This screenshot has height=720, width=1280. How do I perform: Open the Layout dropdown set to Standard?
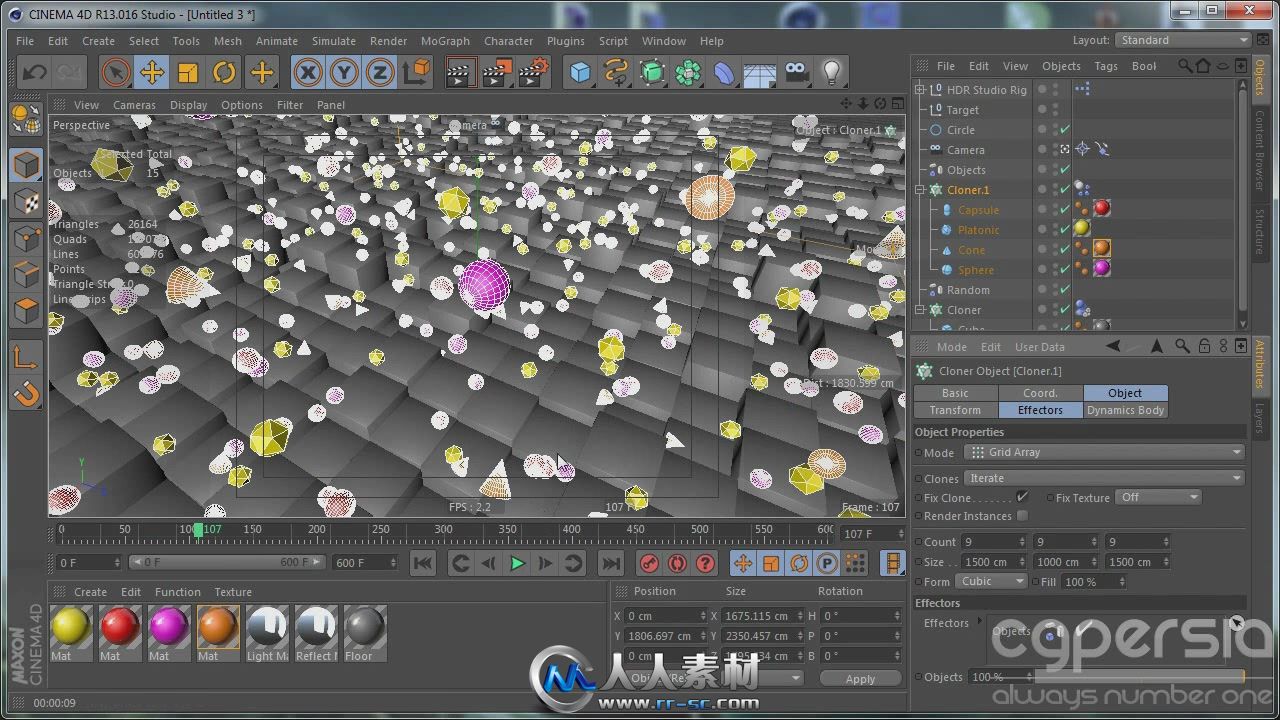click(x=1185, y=40)
